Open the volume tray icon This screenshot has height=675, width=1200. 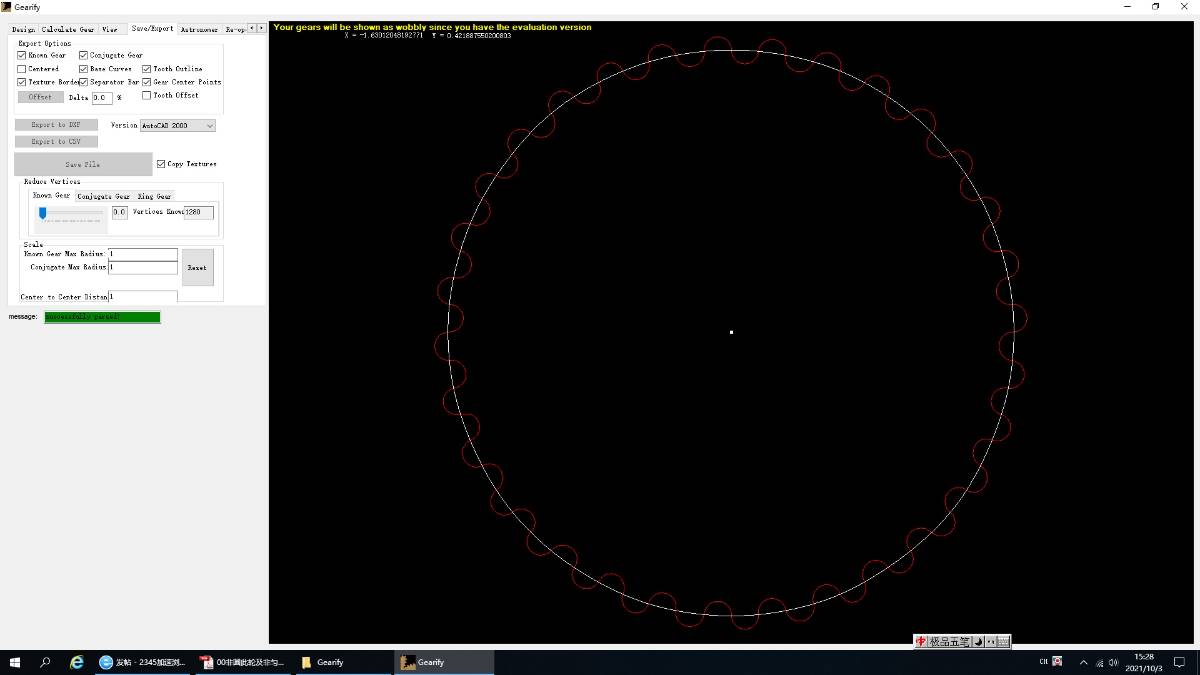pos(1114,662)
